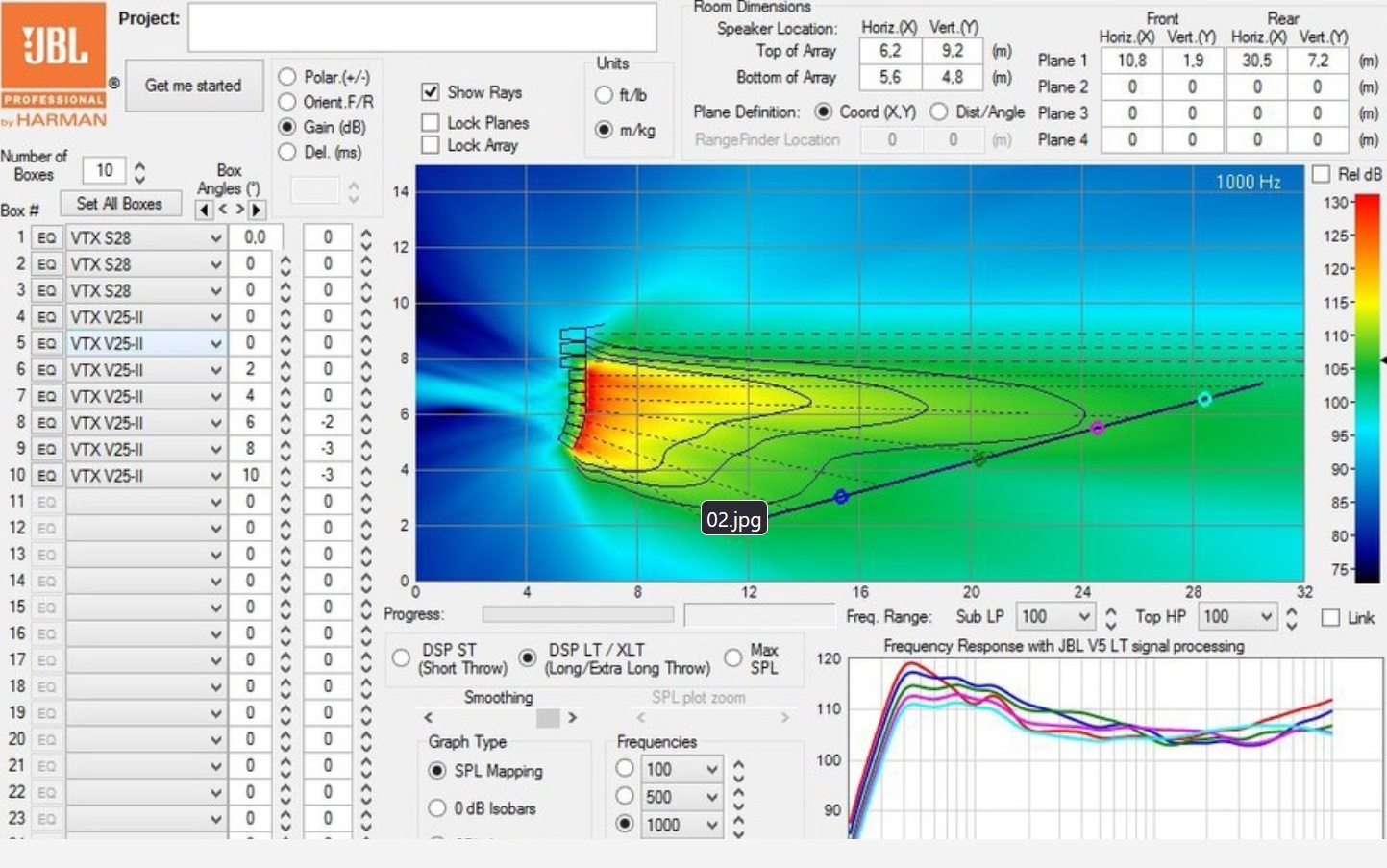Select the green circle marker on the audience plane
1387x868 pixels.
(978, 459)
